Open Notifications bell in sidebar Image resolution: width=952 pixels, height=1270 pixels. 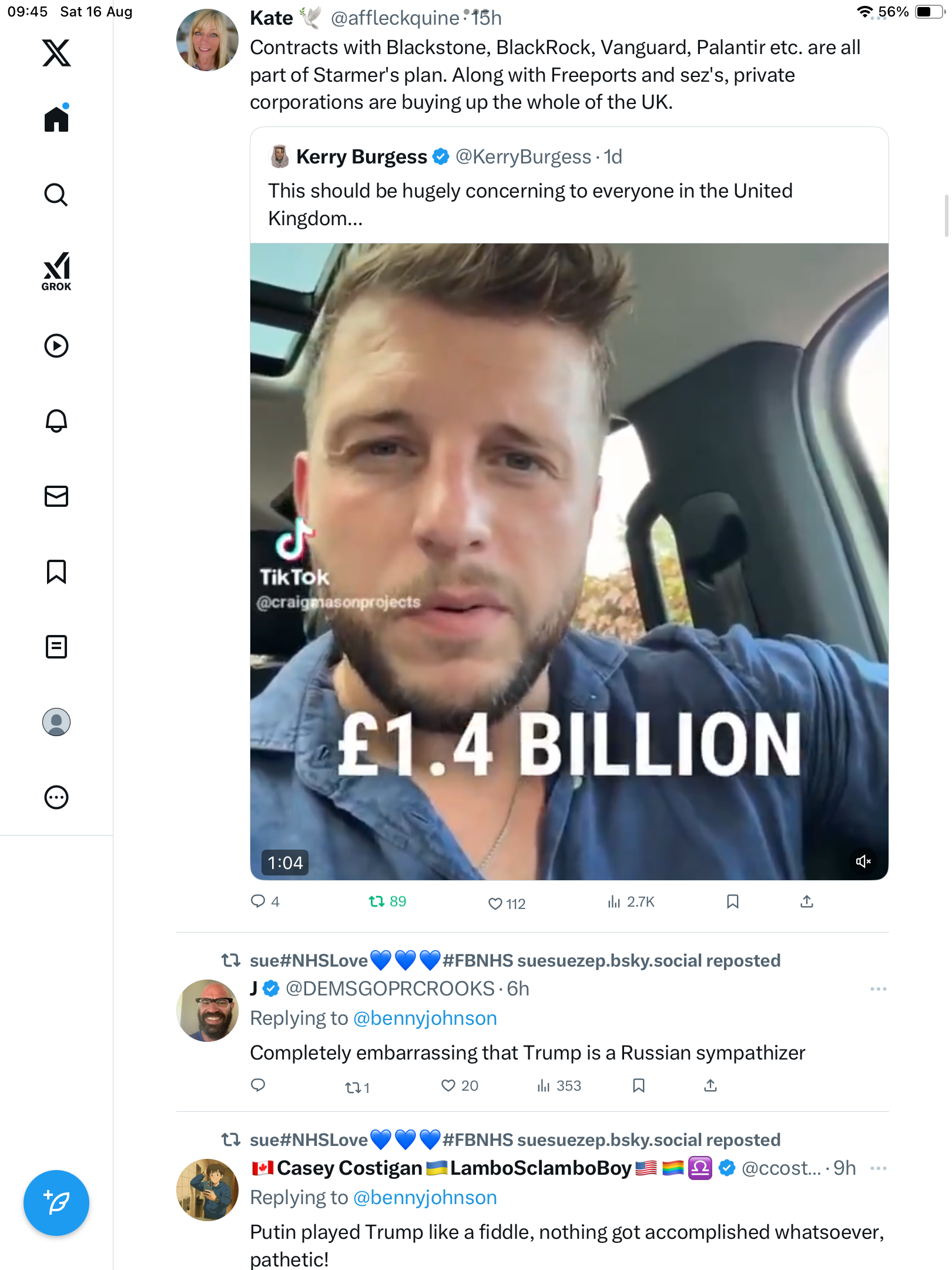(56, 421)
